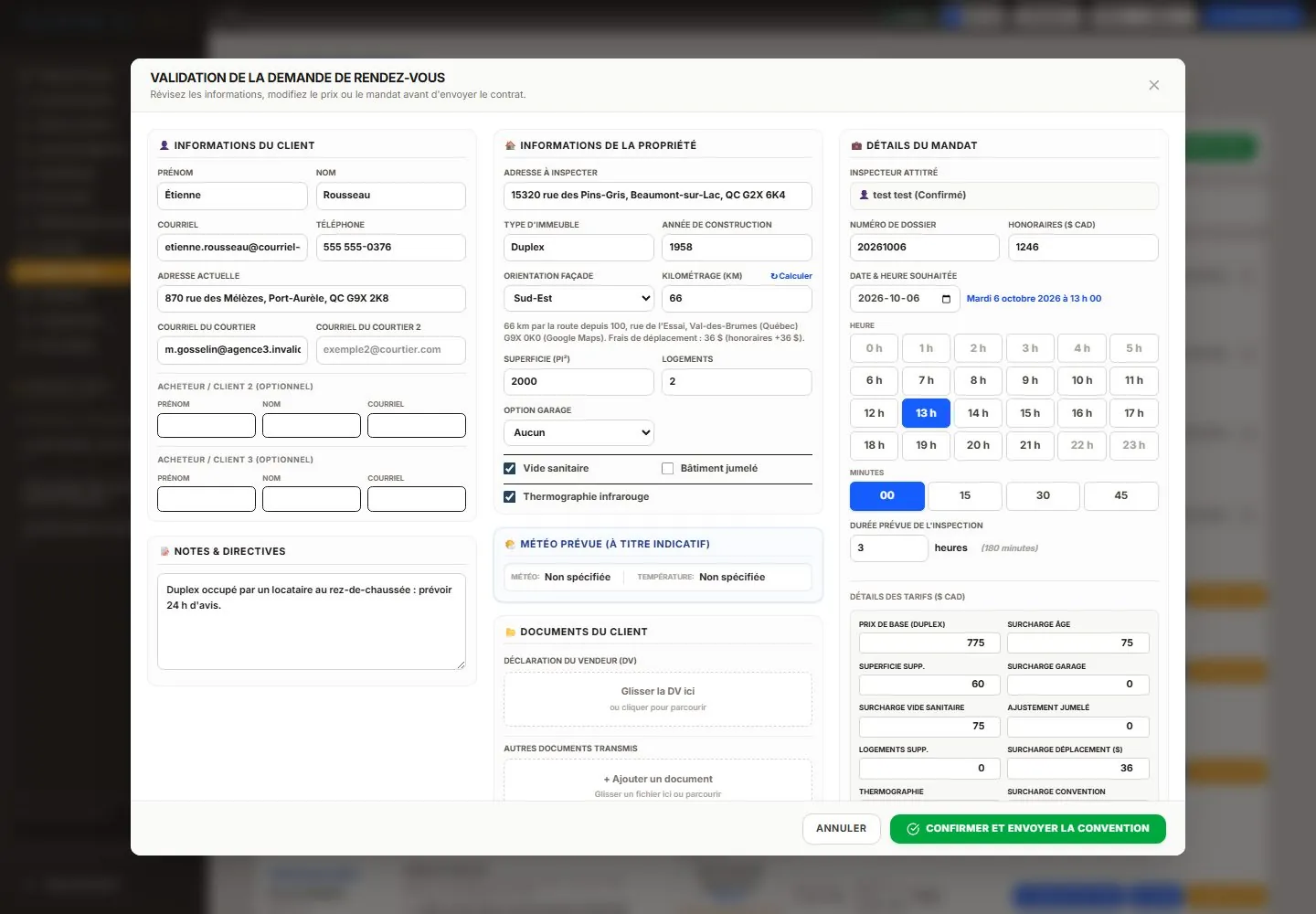The image size is (1316, 914).
Task: Click the mandate details briefcase icon
Action: point(856,145)
